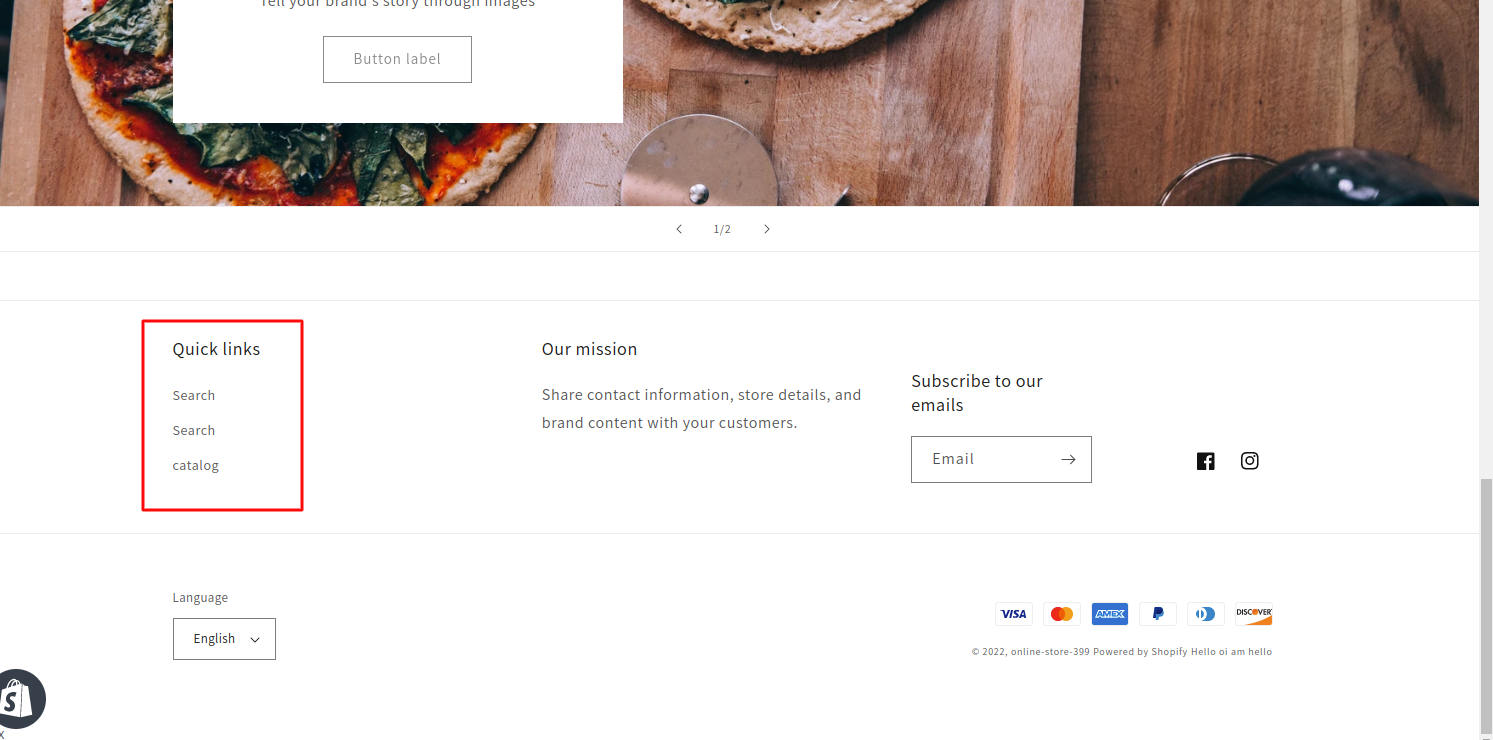The height and width of the screenshot is (740, 1493).
Task: Open the catalog quick link
Action: click(195, 466)
